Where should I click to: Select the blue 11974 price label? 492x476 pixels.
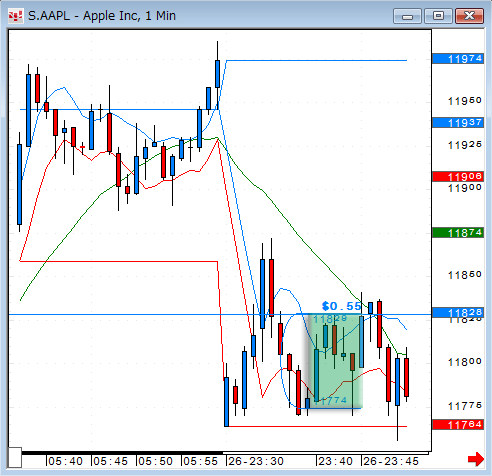click(458, 59)
